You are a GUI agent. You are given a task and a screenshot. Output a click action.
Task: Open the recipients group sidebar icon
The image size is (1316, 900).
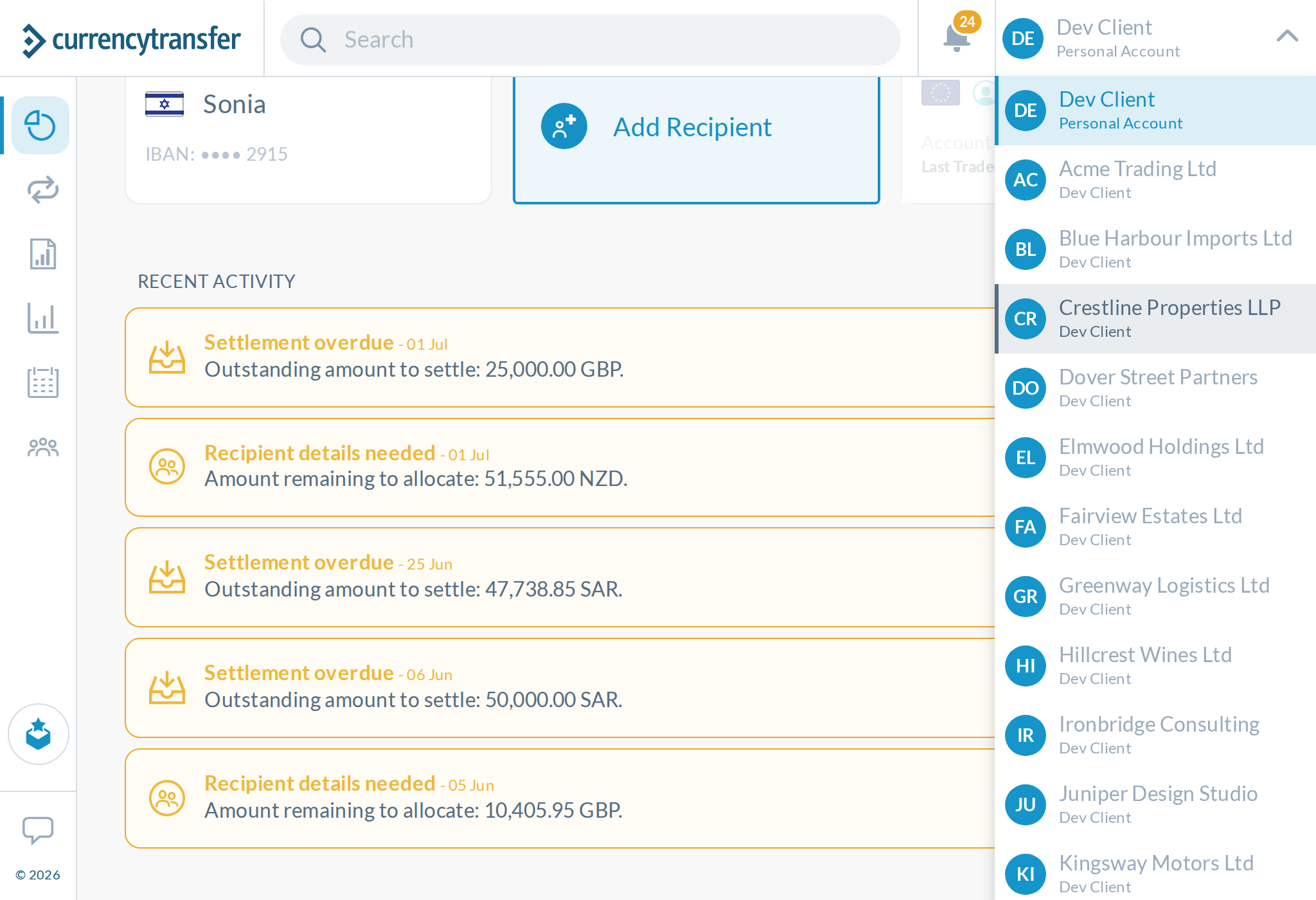[x=43, y=447]
